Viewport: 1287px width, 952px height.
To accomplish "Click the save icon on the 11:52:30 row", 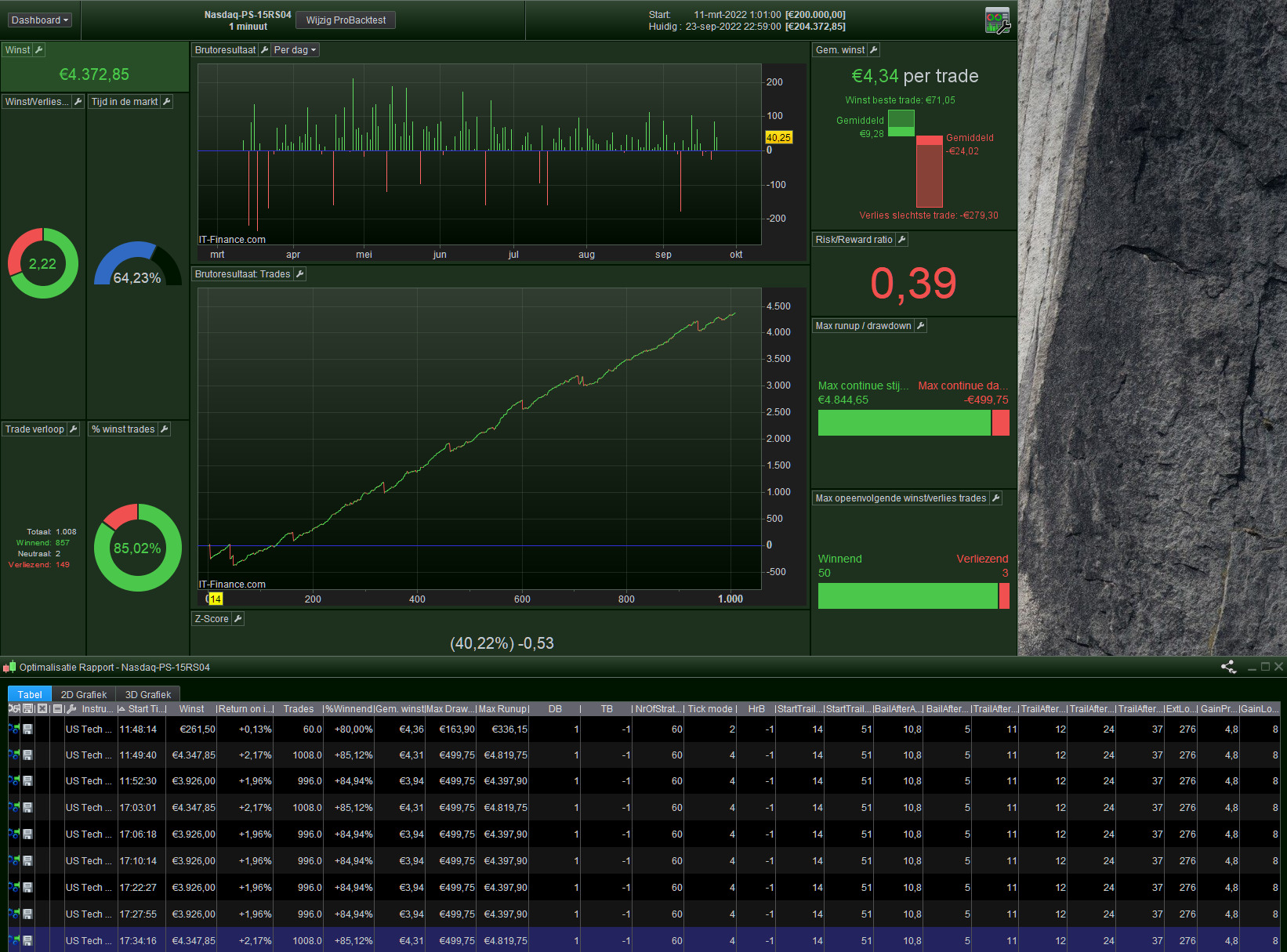I will tap(28, 781).
